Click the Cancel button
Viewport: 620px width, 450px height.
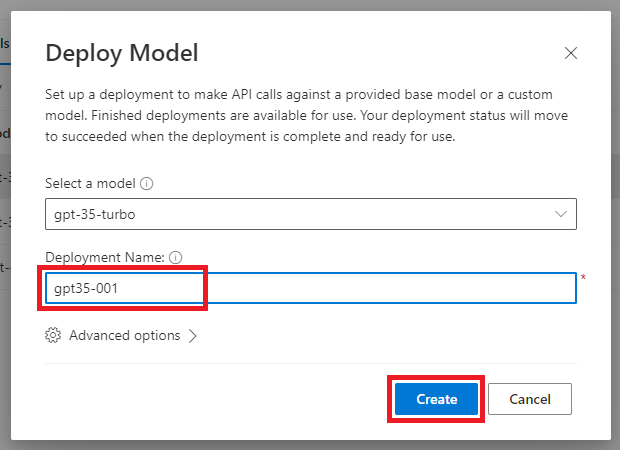coord(530,399)
